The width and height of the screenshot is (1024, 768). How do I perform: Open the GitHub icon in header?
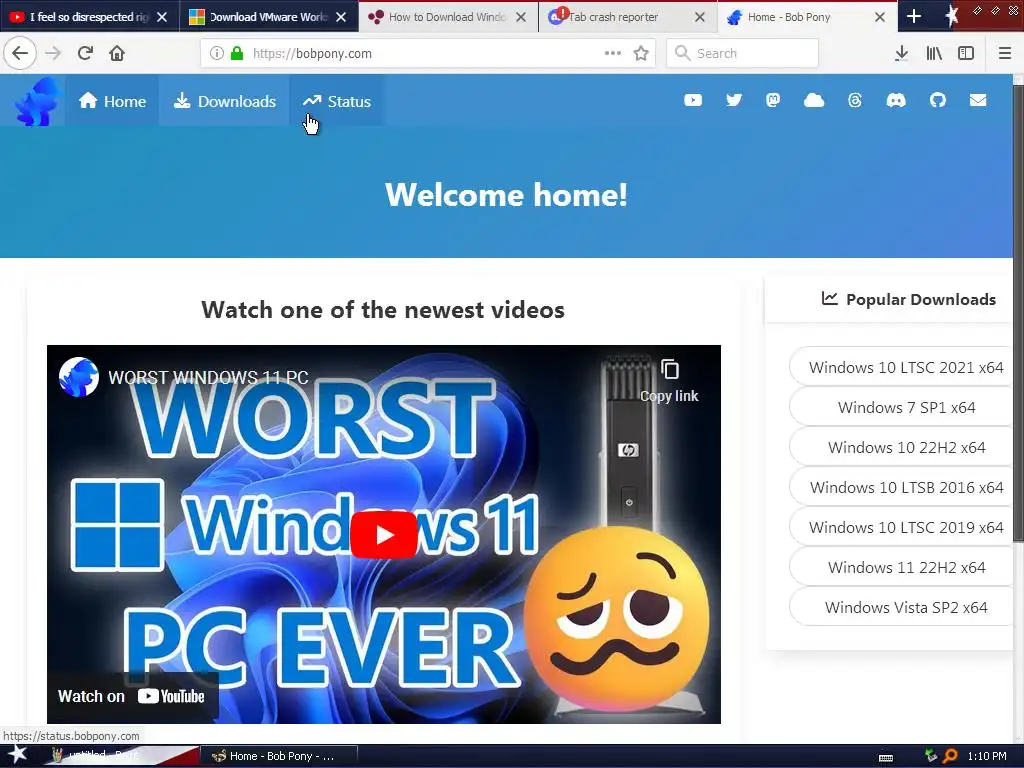pyautogui.click(x=938, y=100)
